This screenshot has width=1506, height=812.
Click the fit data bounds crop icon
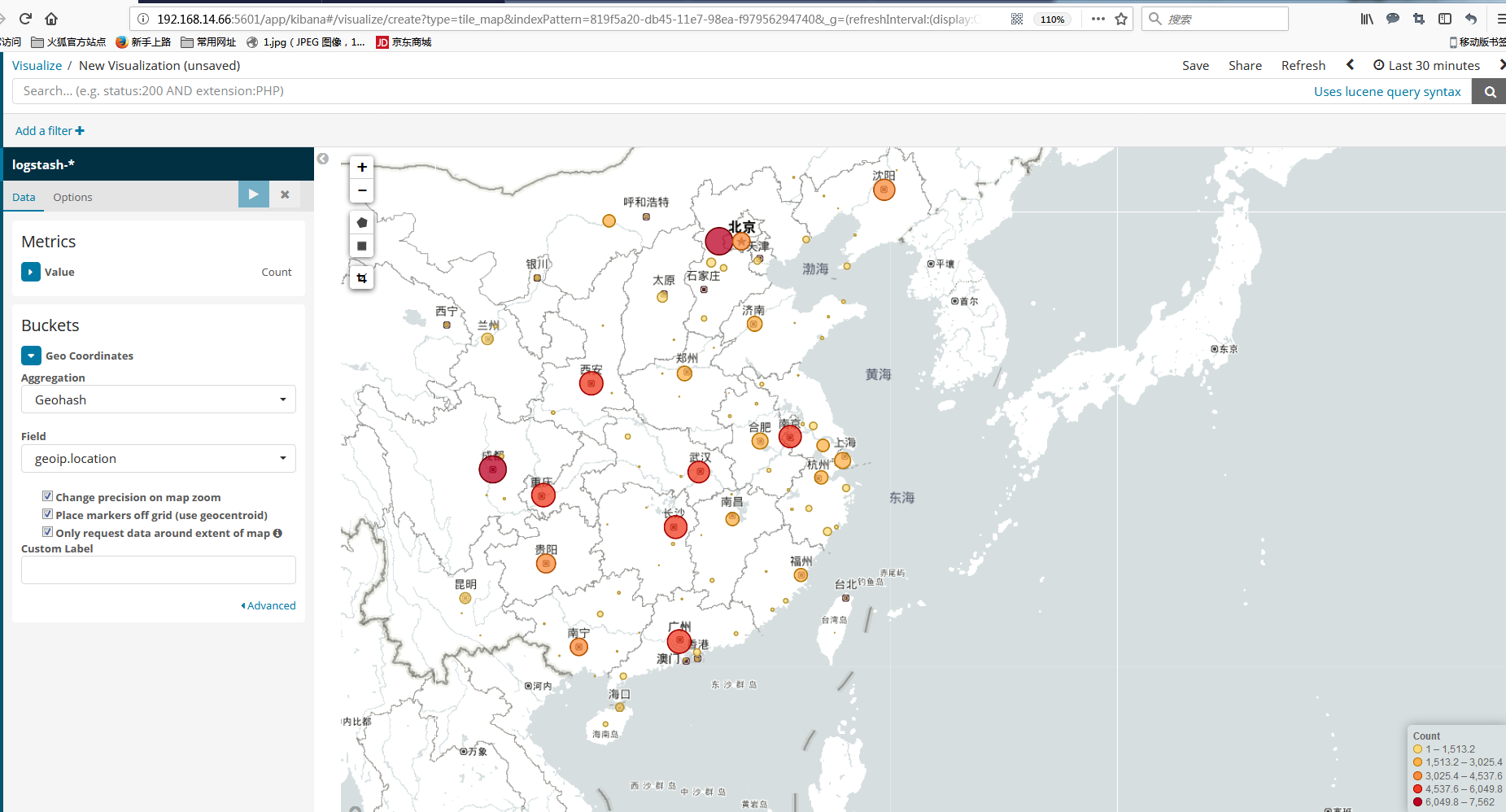362,278
